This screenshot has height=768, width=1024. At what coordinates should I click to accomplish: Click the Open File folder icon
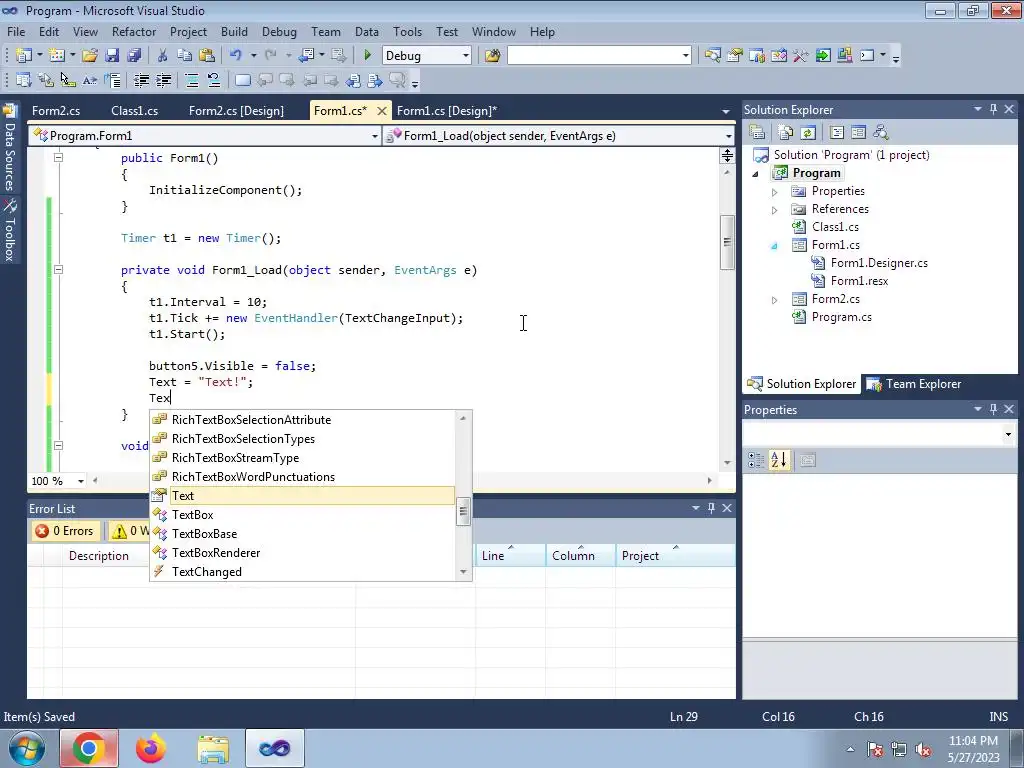pos(90,56)
